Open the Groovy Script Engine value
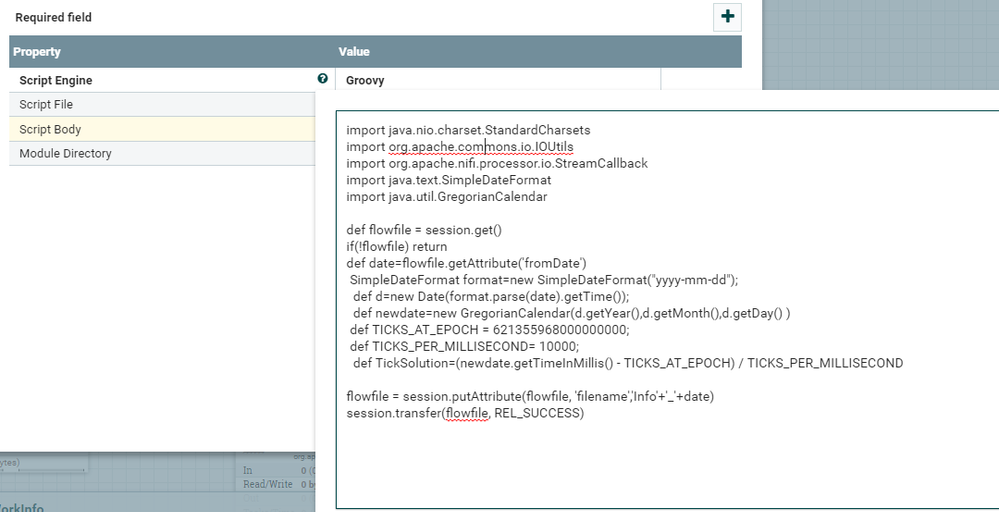Viewport: 999px width, 512px height. click(x=365, y=80)
